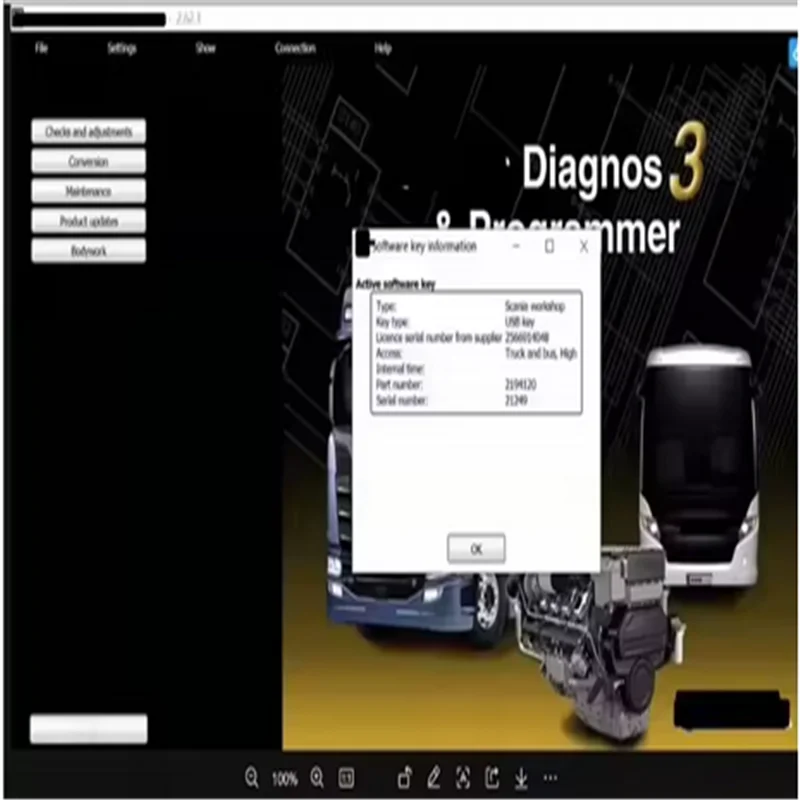800x800 pixels.
Task: Click the blank button at bottom of sidebar
Action: pos(89,729)
